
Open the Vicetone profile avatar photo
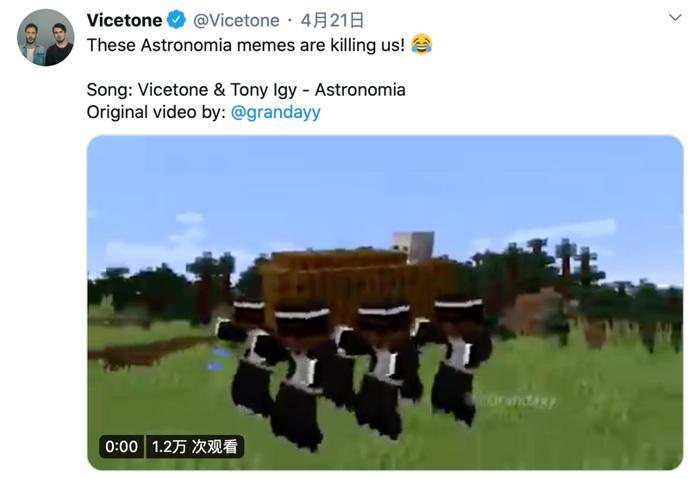46,37
